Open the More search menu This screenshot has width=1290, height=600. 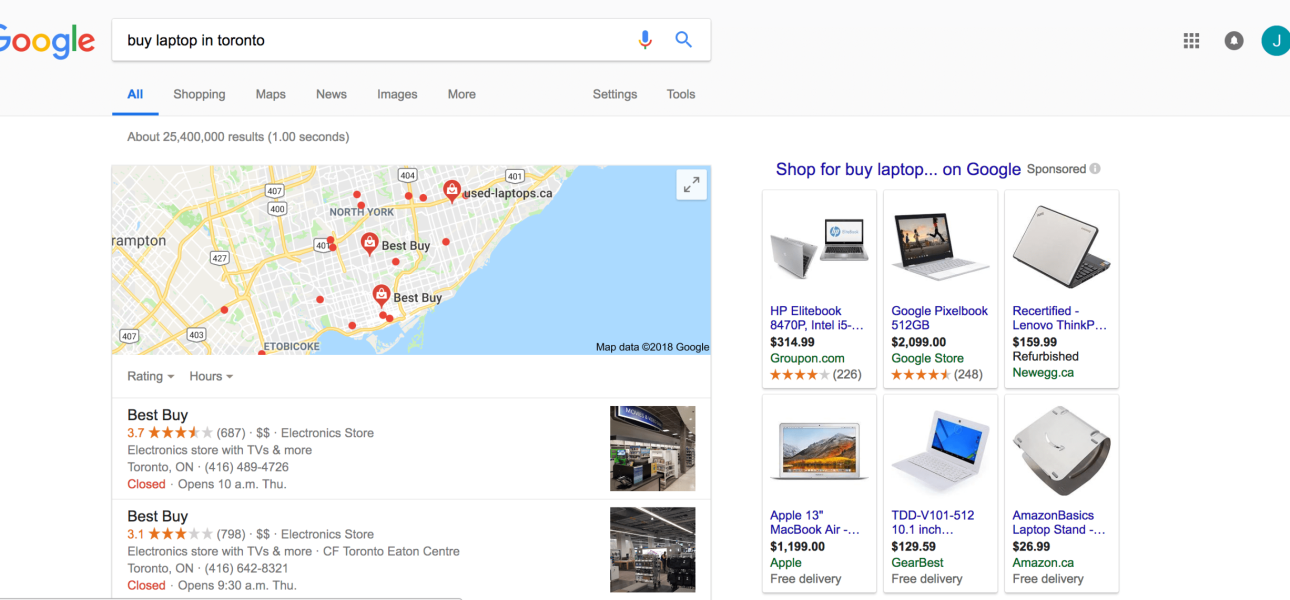(x=461, y=94)
